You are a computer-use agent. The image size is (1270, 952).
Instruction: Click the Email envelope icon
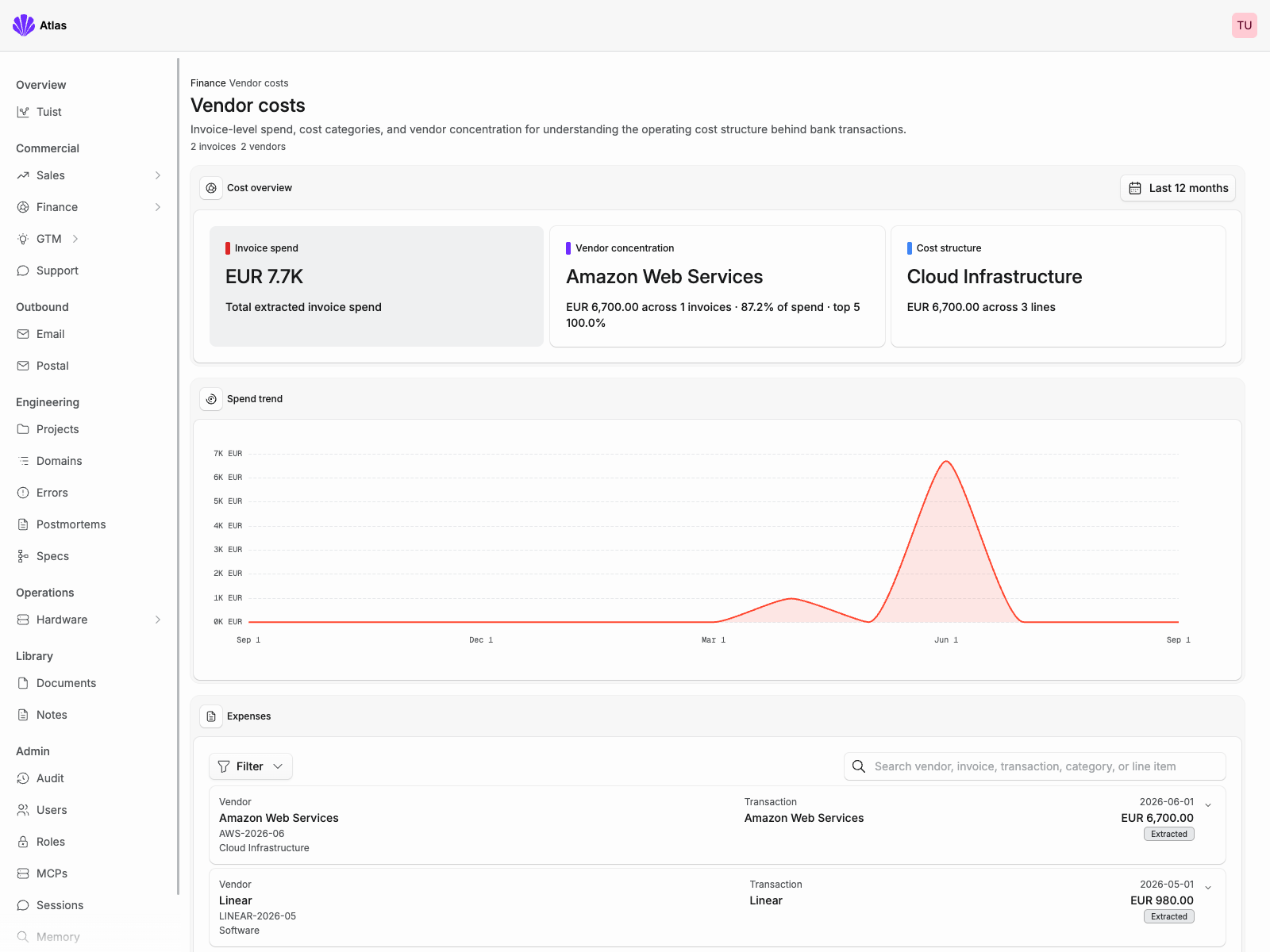click(23, 334)
